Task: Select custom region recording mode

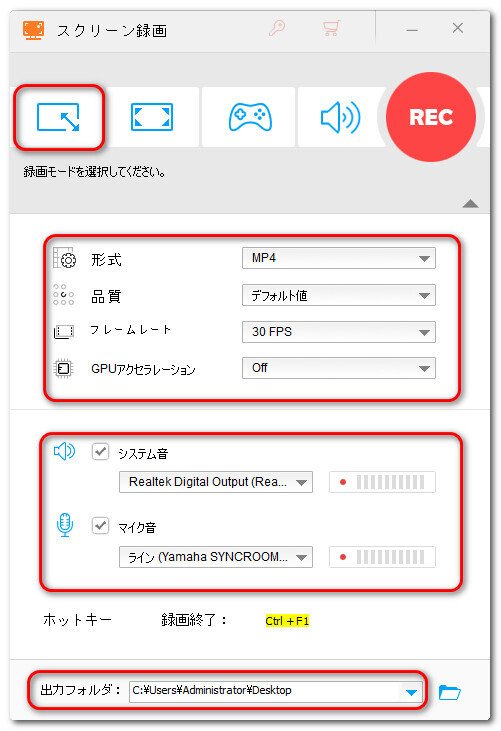Action: [58, 117]
